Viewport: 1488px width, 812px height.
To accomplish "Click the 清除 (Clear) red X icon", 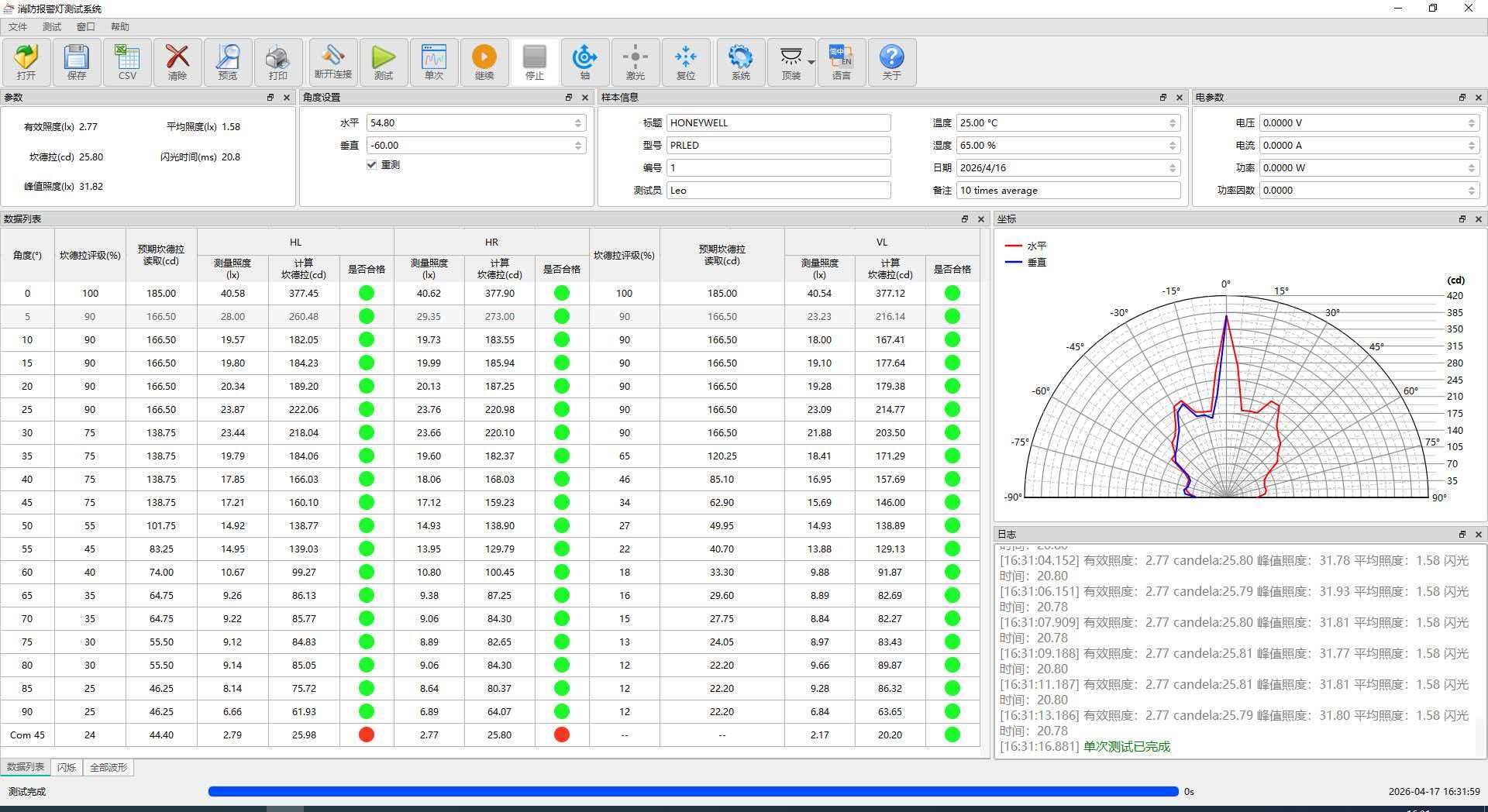I will point(177,62).
